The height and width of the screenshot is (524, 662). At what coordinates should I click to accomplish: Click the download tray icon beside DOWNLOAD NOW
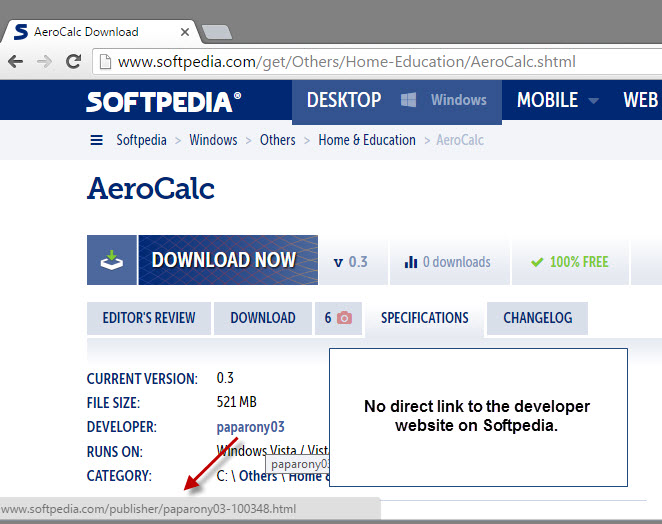[x=112, y=260]
